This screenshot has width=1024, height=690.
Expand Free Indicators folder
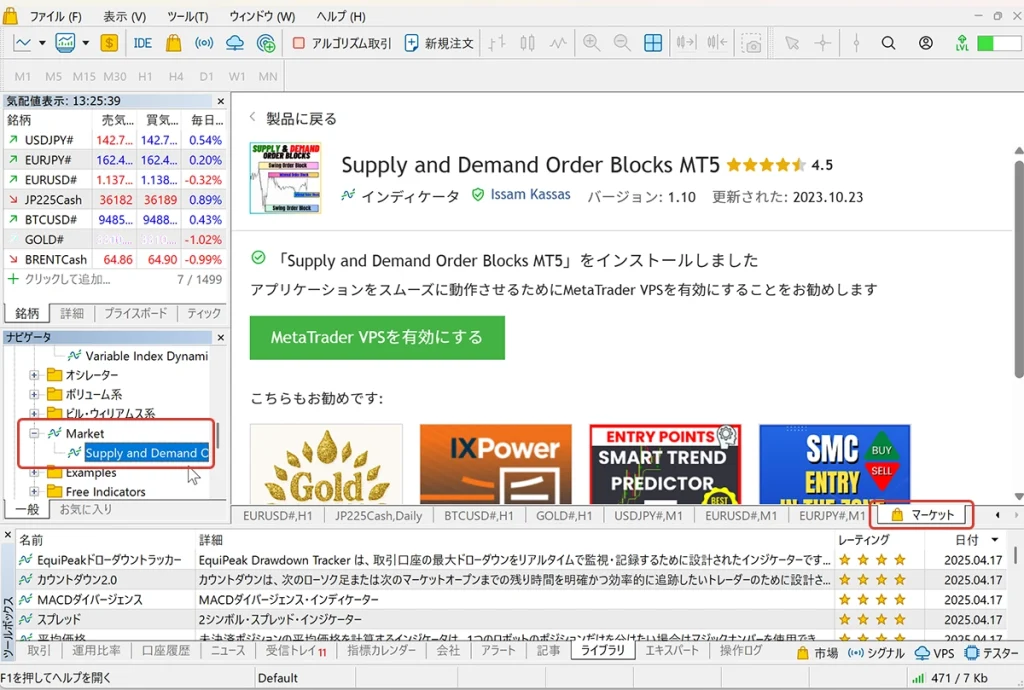pos(34,492)
